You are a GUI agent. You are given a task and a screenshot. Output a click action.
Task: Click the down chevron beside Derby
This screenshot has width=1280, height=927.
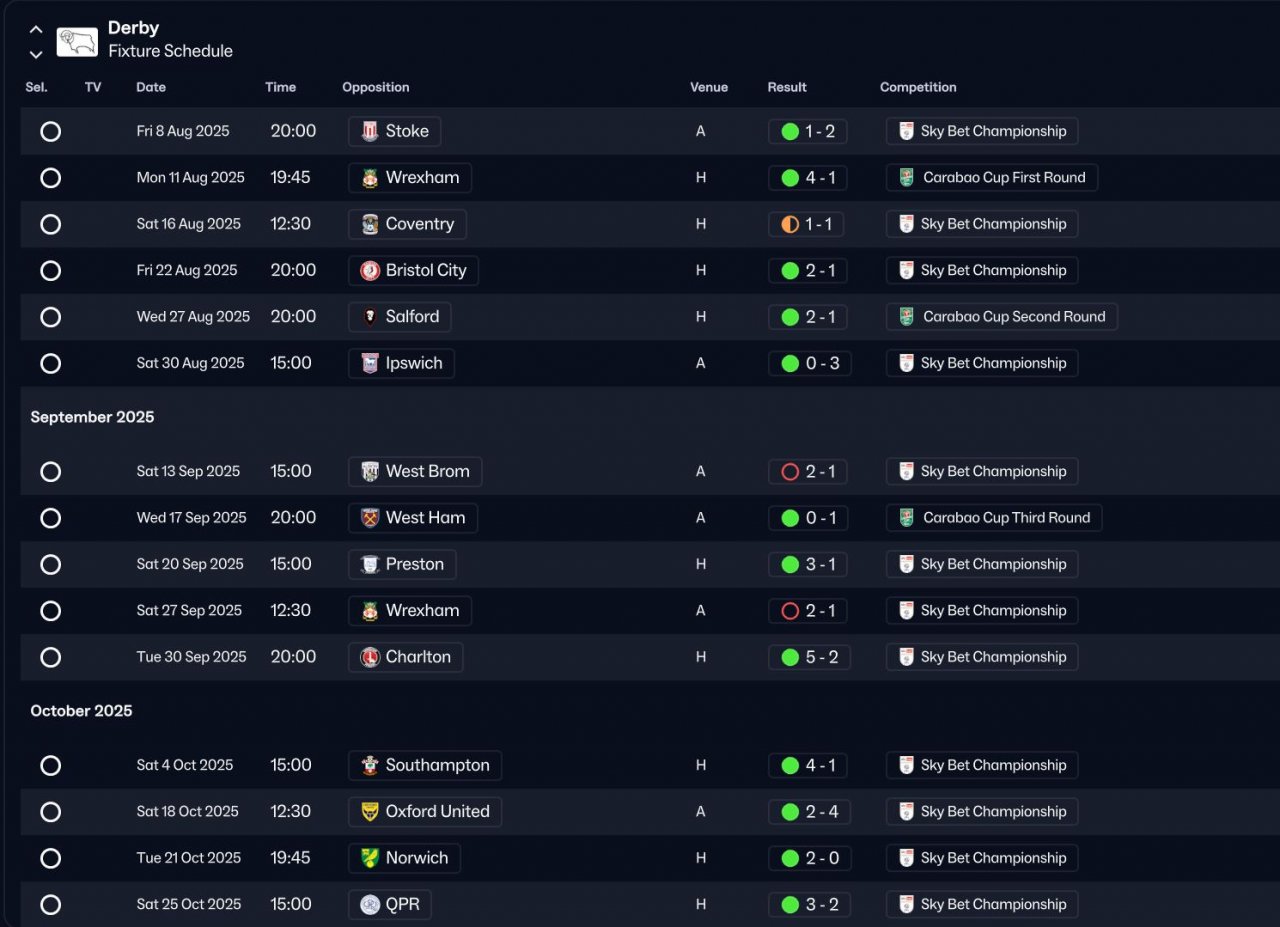tap(36, 54)
